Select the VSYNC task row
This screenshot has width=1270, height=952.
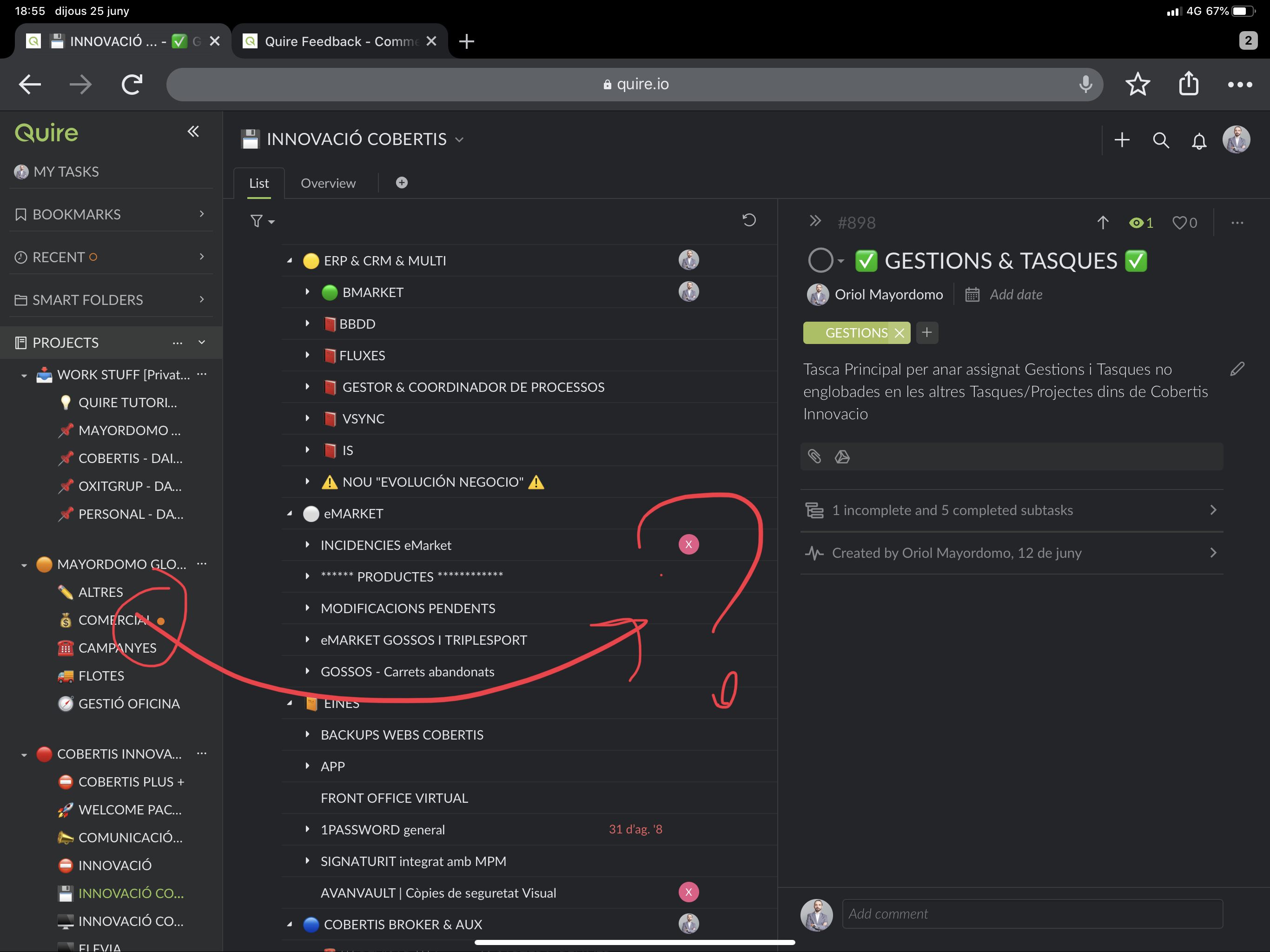pyautogui.click(x=529, y=418)
